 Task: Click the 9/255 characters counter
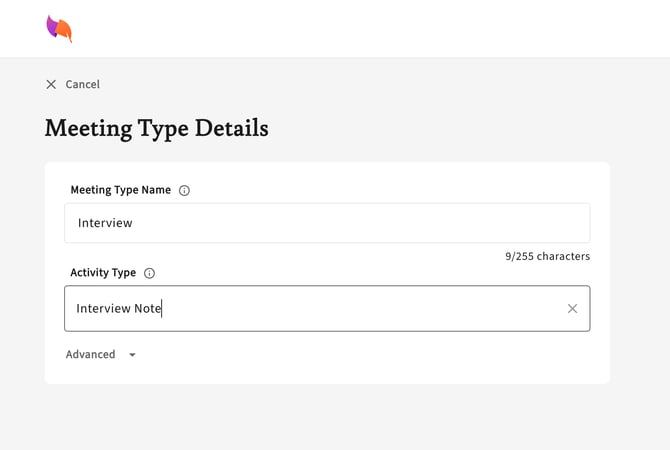[x=547, y=257]
